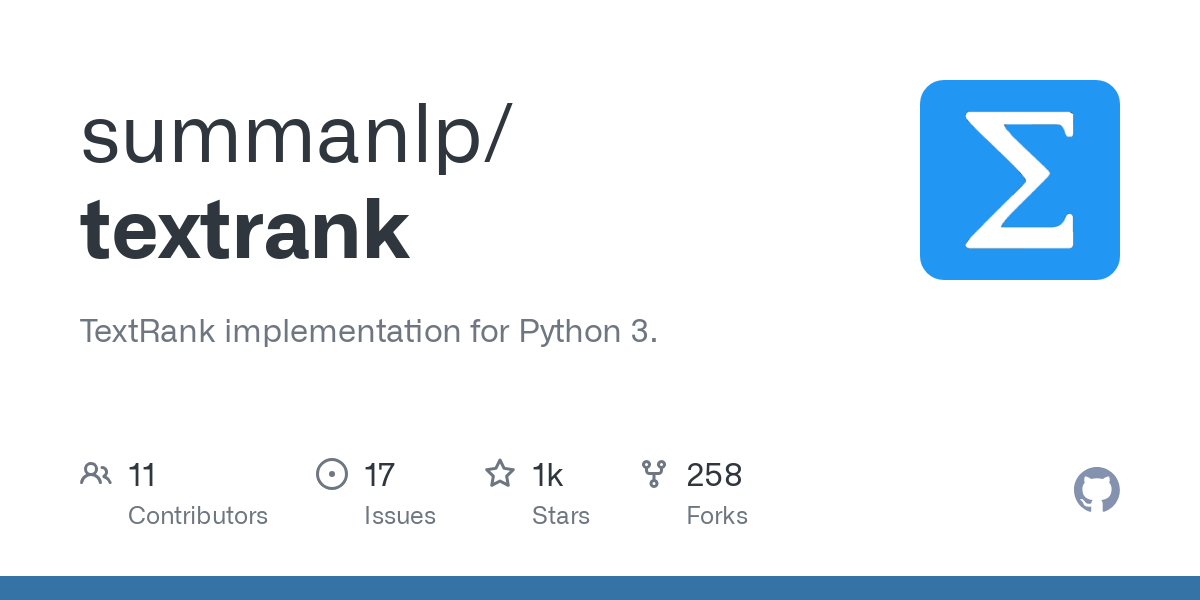
Task: Select the 11 contributors count
Action: coord(142,475)
